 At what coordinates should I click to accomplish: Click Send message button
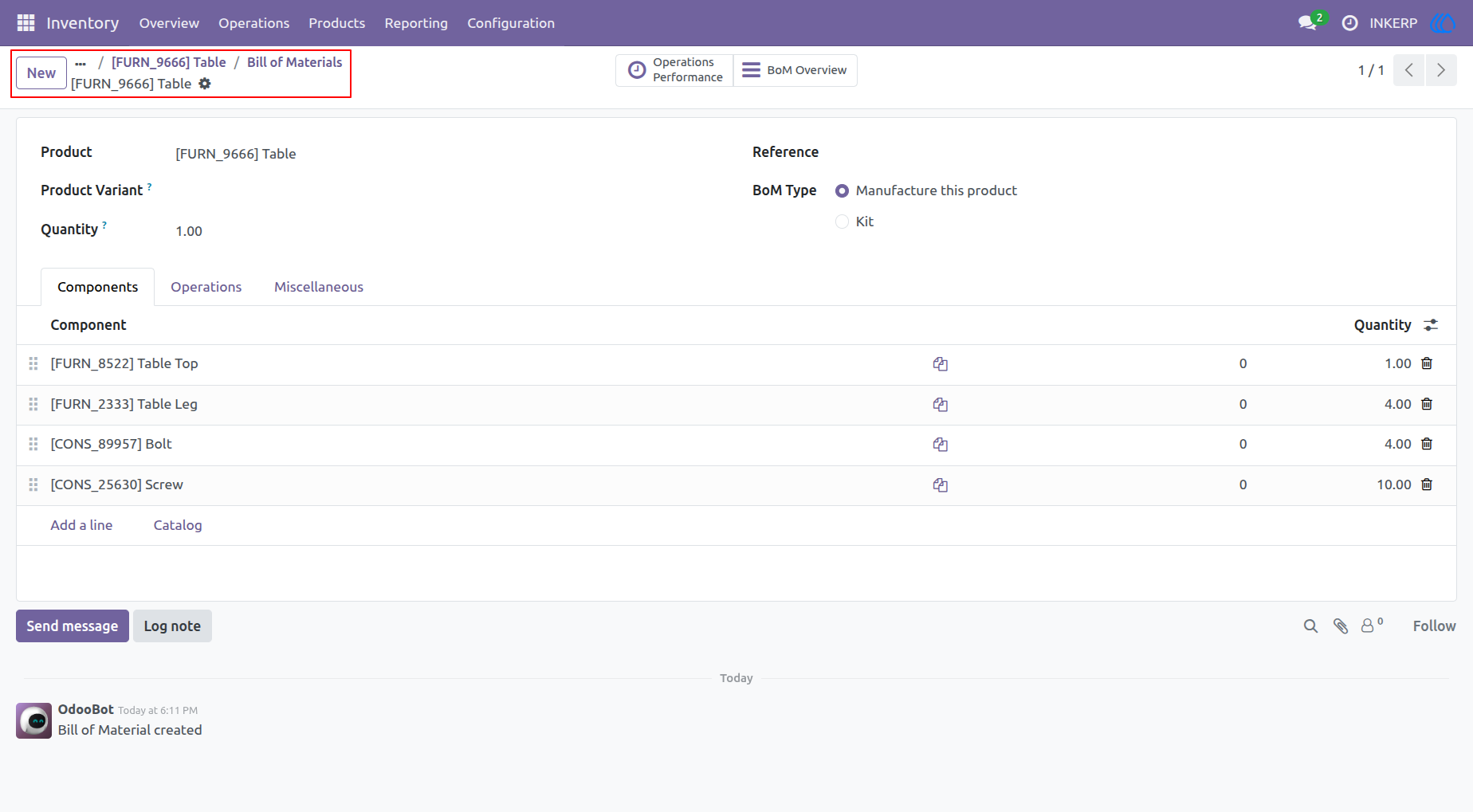73,626
